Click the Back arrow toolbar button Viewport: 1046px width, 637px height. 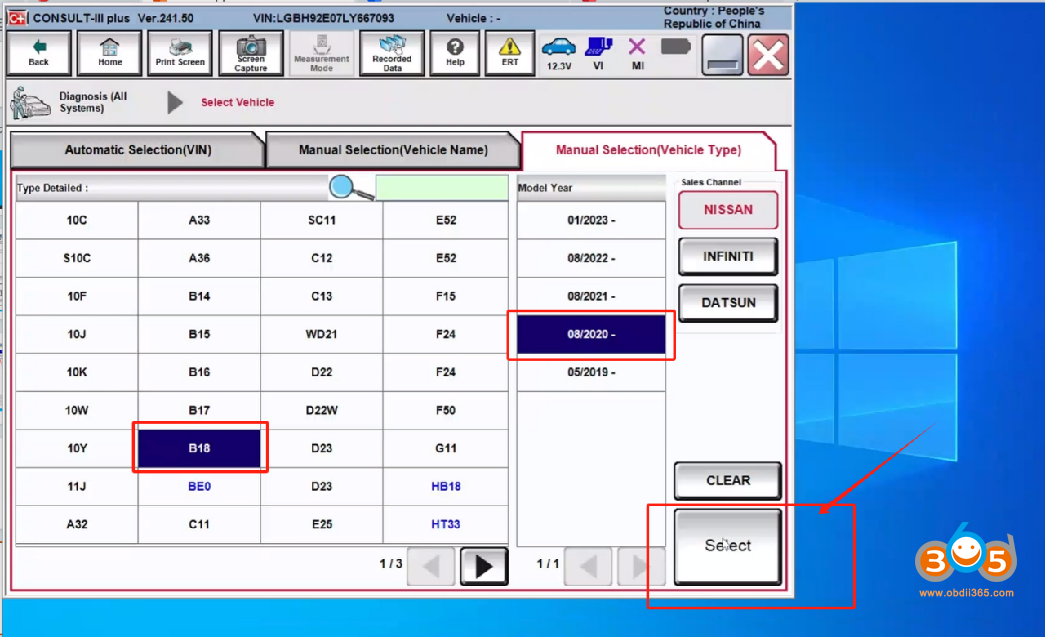point(39,53)
